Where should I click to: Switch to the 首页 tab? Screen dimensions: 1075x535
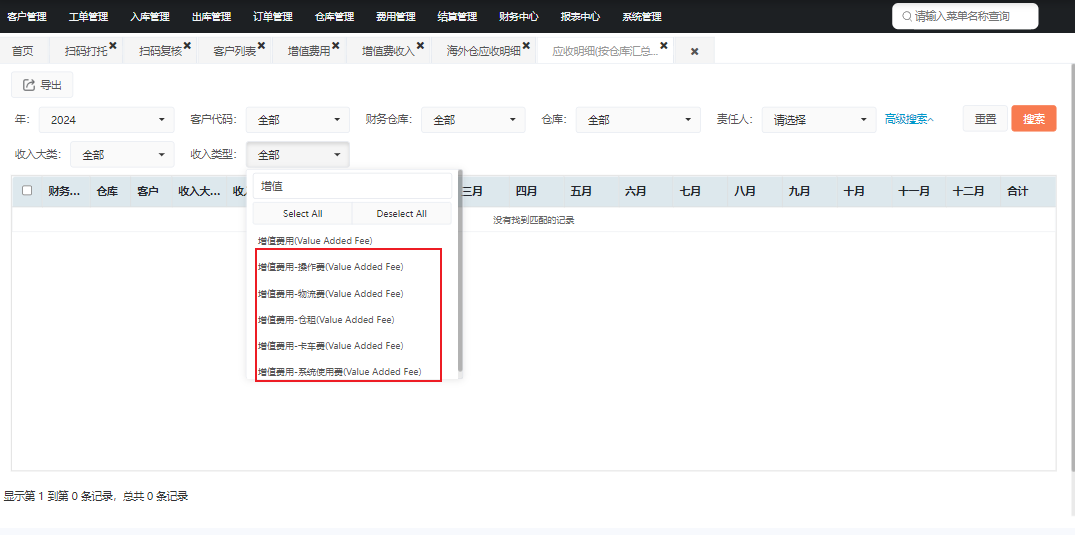tap(23, 51)
